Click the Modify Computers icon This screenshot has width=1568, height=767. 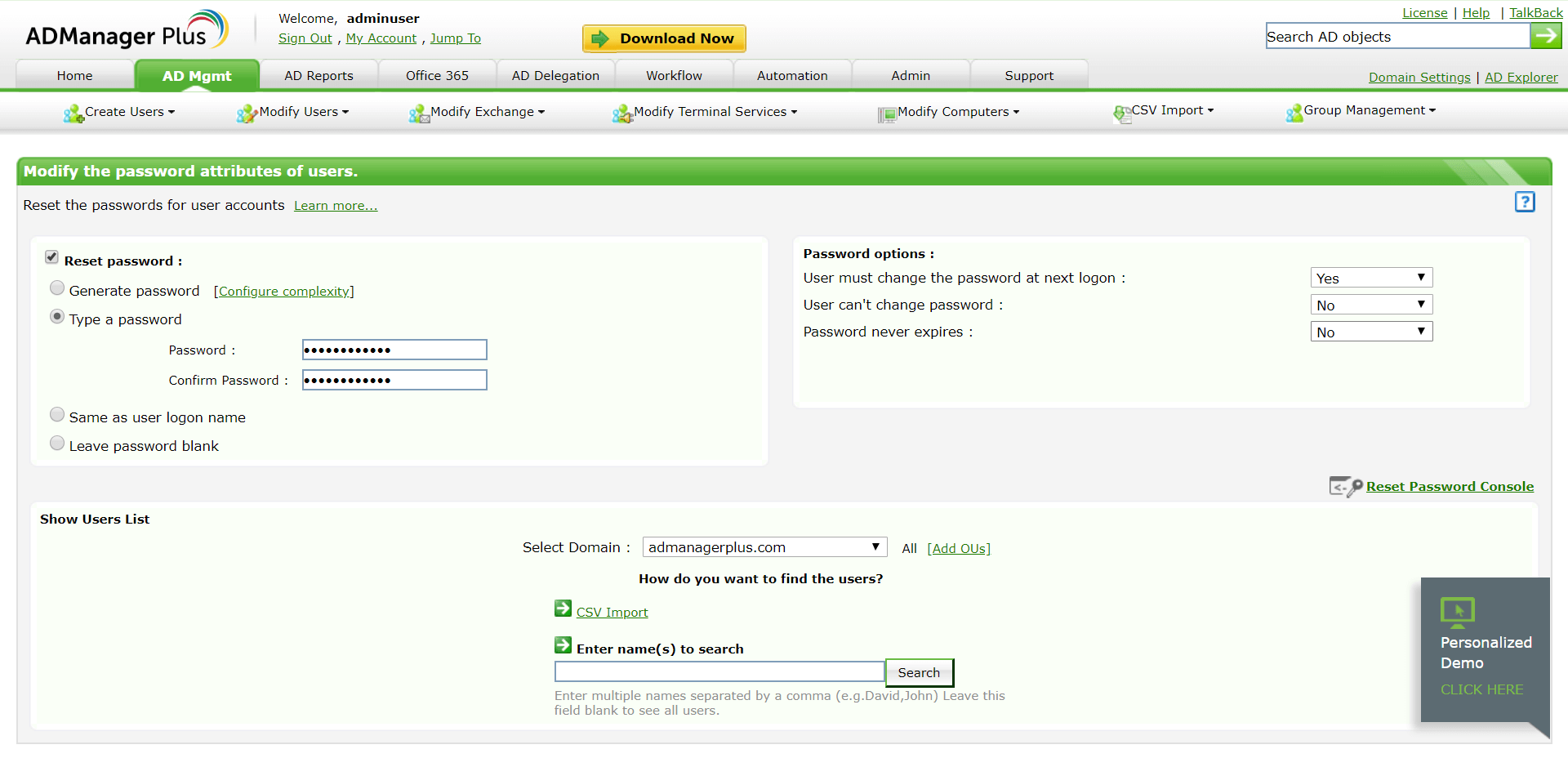point(887,114)
